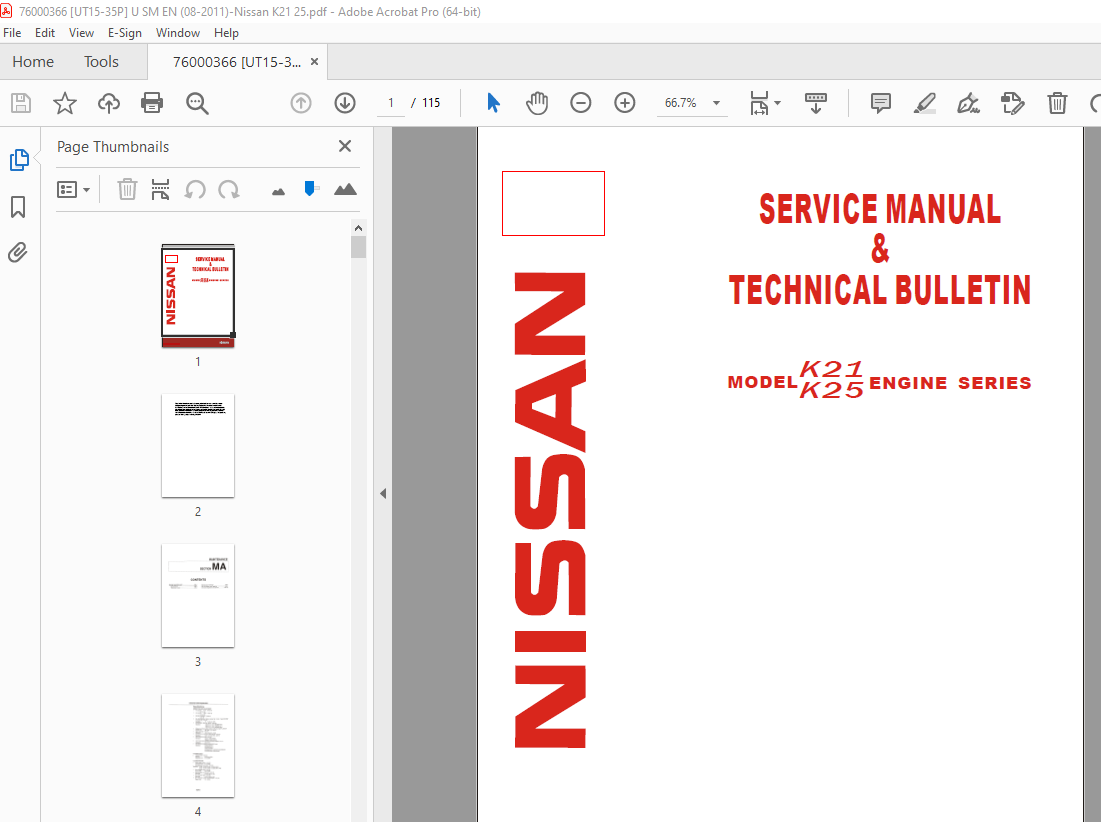Enlarge thumbnail size large mountain icon

345,189
